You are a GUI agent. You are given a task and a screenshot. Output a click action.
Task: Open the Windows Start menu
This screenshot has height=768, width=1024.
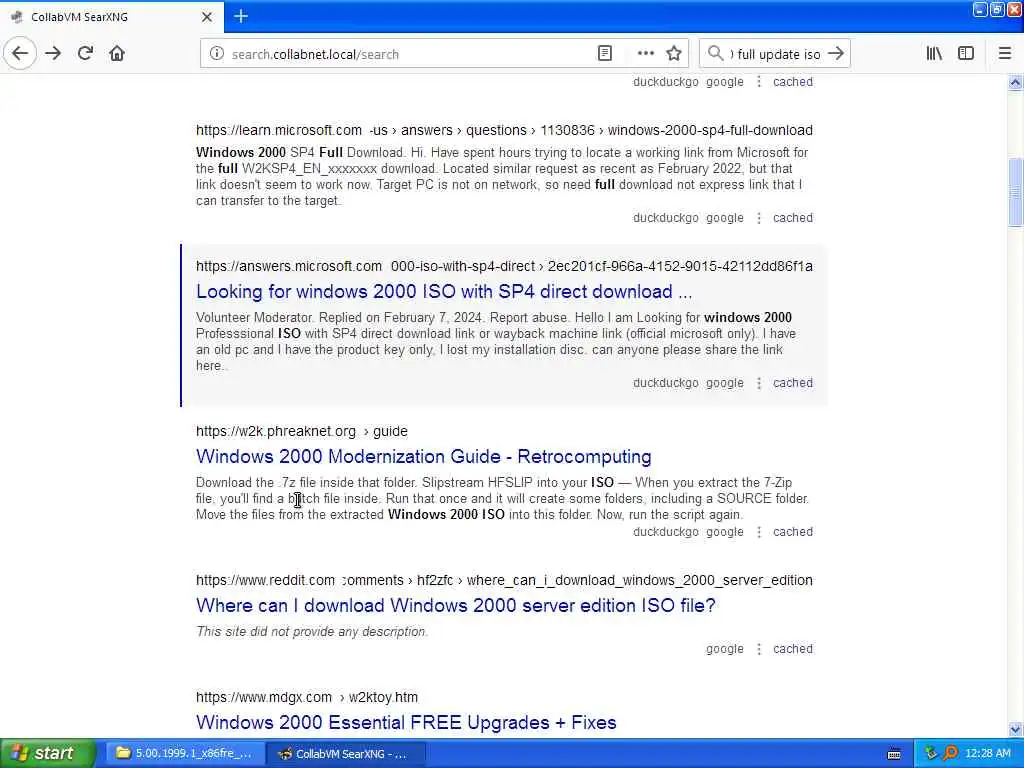[47, 753]
